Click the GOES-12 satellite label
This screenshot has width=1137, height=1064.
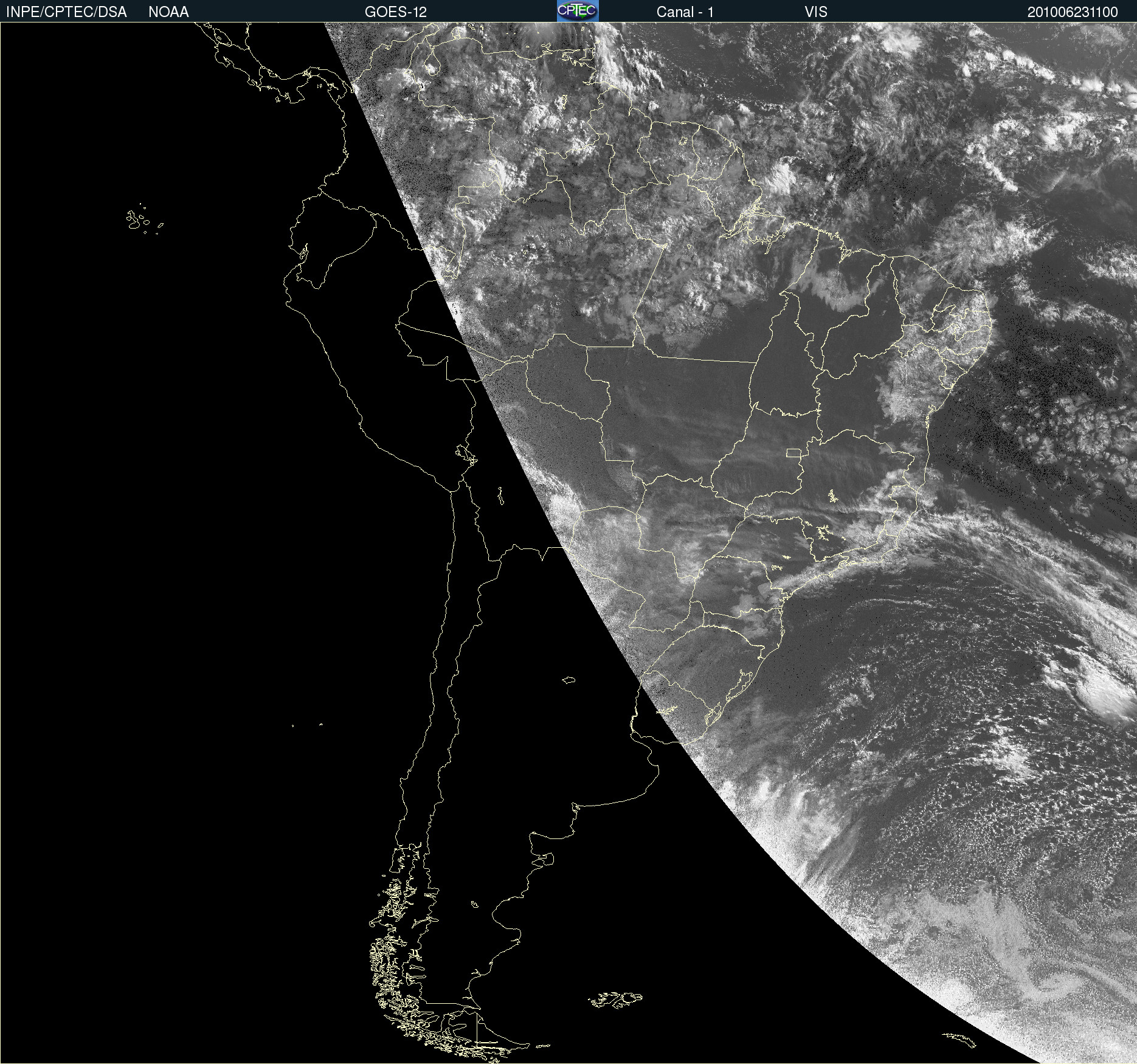pos(396,12)
